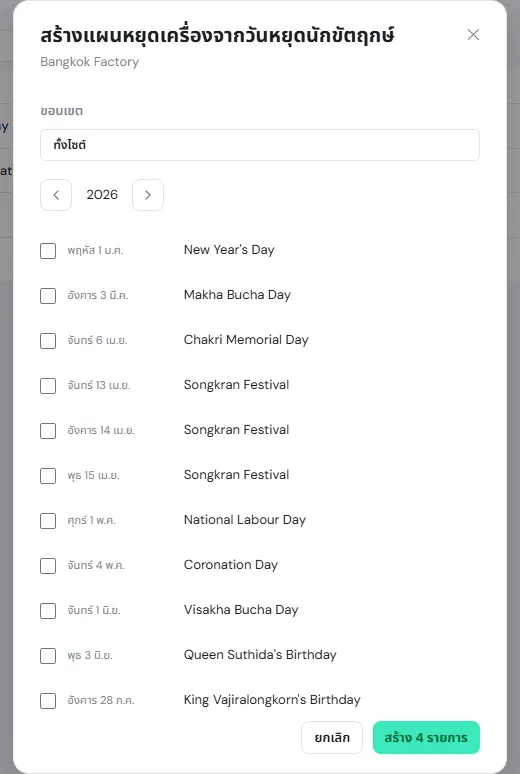Tick the Makha Bucha Day checkbox
The height and width of the screenshot is (774, 520).
[x=48, y=296]
